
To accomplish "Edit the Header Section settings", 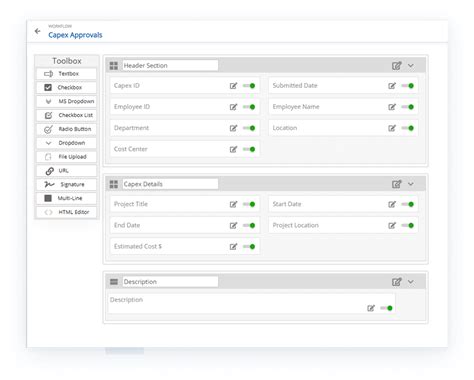I will [x=396, y=66].
